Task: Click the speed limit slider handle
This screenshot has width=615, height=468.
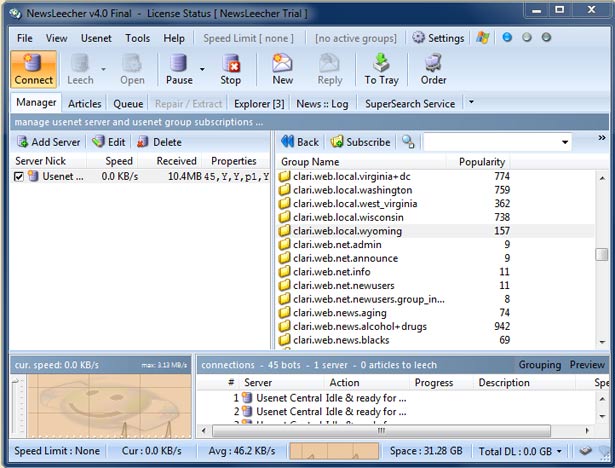Action: (x=15, y=381)
